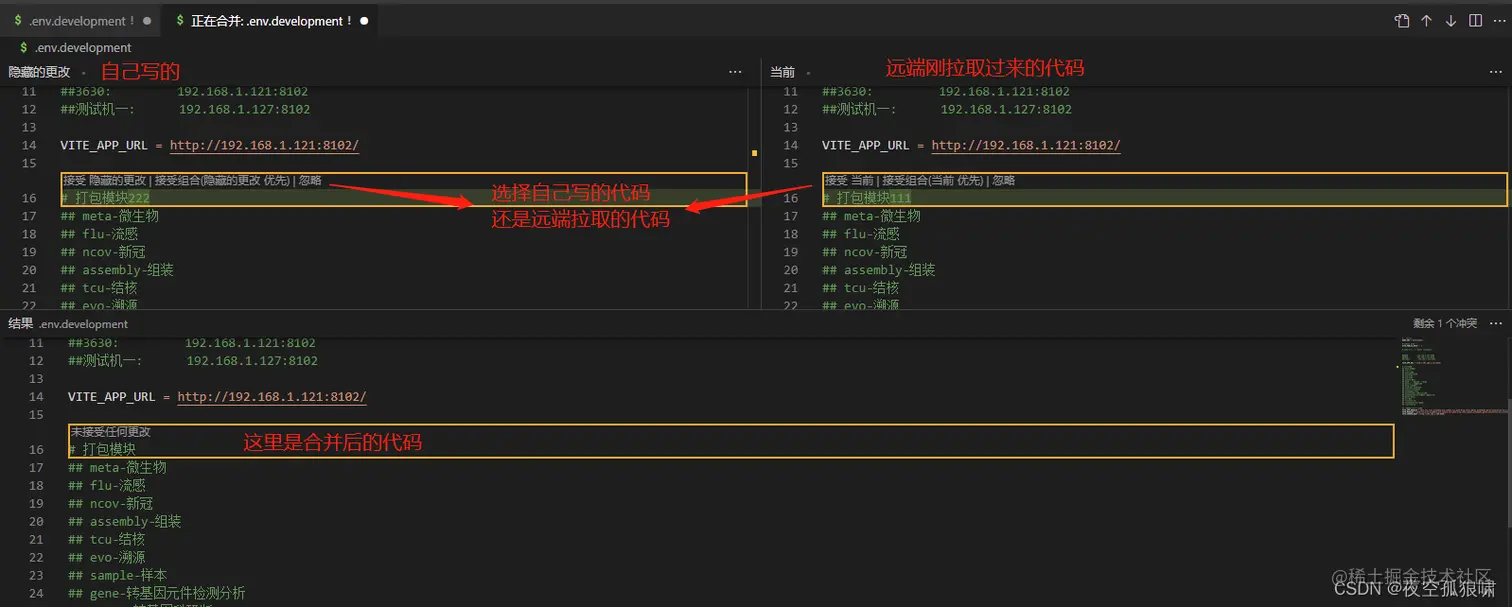This screenshot has width=1512, height=607.
Task: Click '##测试机一:' line in the result pane
Action: tap(193, 361)
